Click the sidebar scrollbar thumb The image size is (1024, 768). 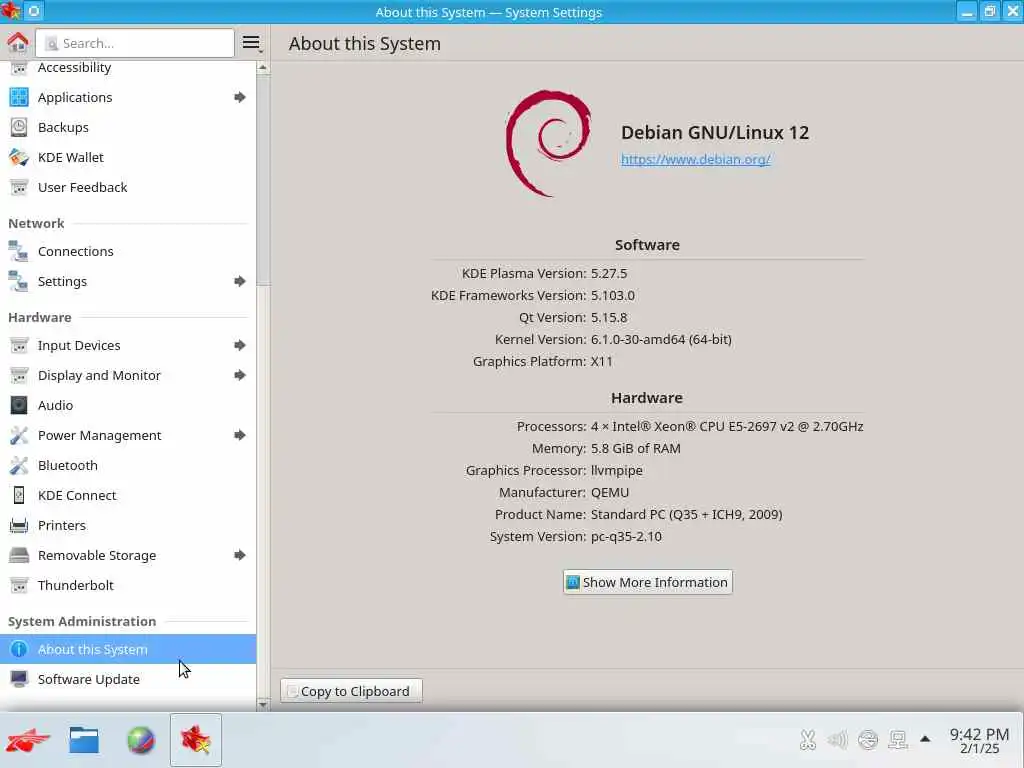click(x=263, y=180)
